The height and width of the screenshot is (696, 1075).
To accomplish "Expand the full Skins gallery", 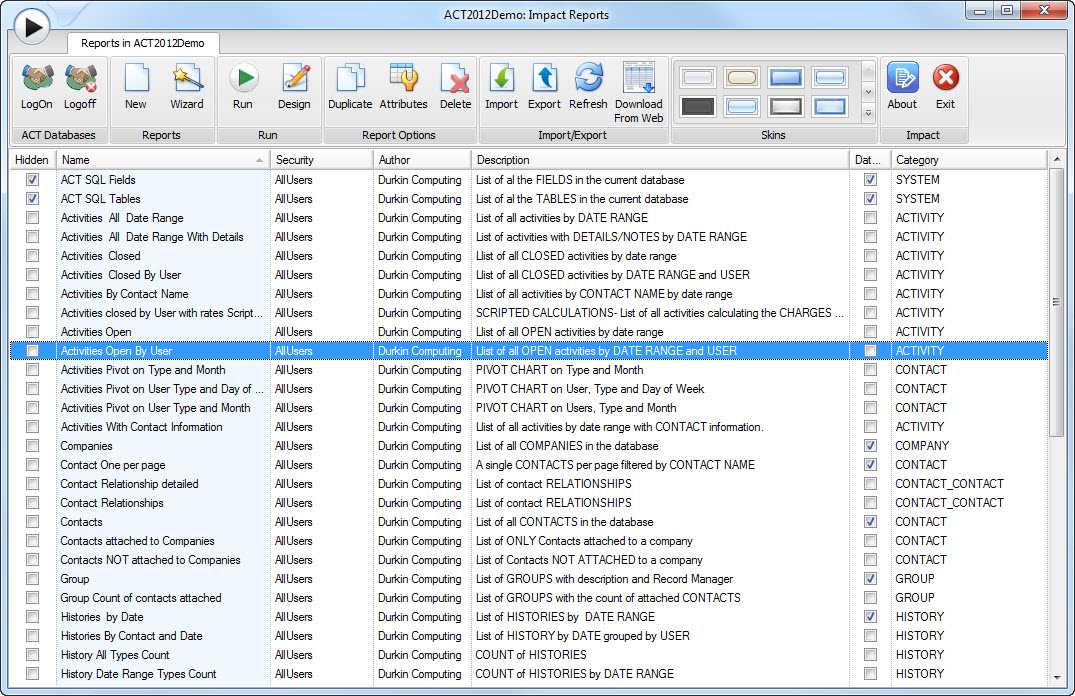I will click(x=868, y=113).
